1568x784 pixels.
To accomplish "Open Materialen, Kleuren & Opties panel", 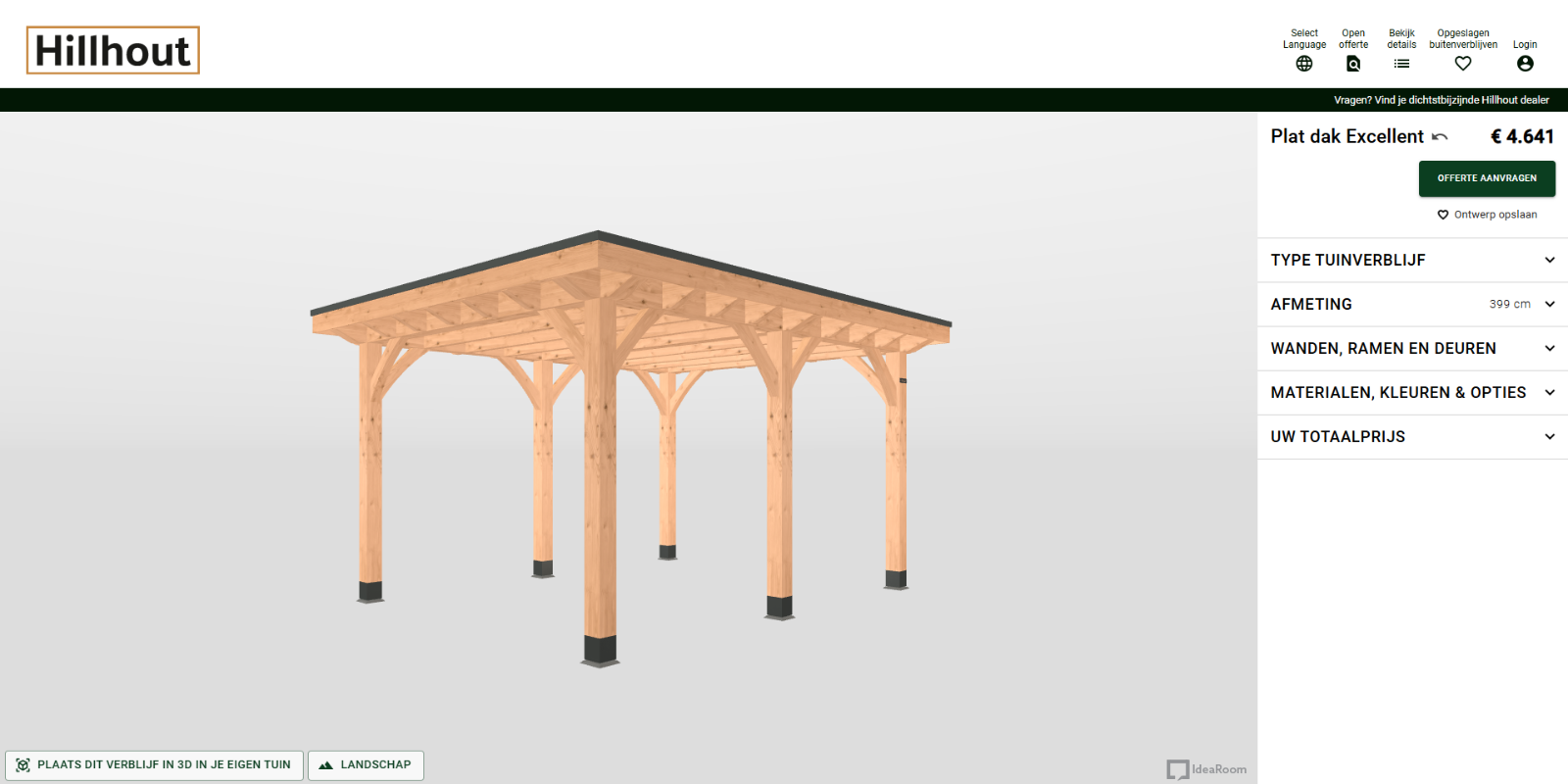I will tap(1411, 392).
